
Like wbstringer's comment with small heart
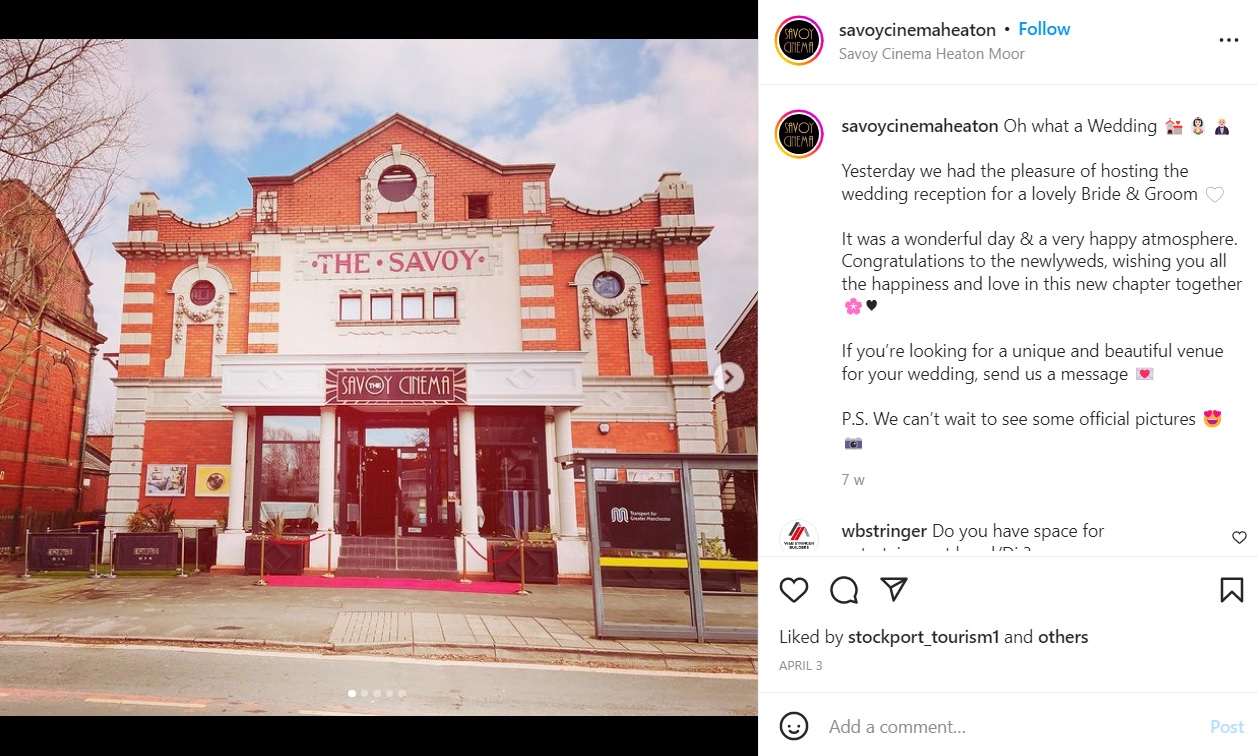click(1239, 538)
